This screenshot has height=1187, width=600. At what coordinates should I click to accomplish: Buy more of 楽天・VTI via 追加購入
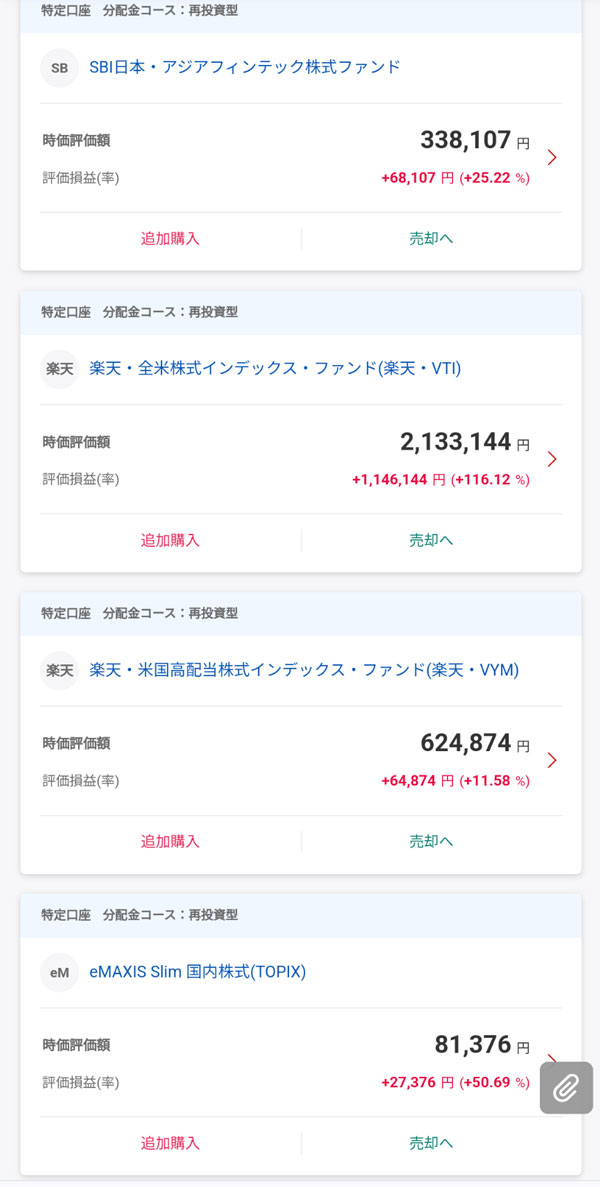click(170, 540)
